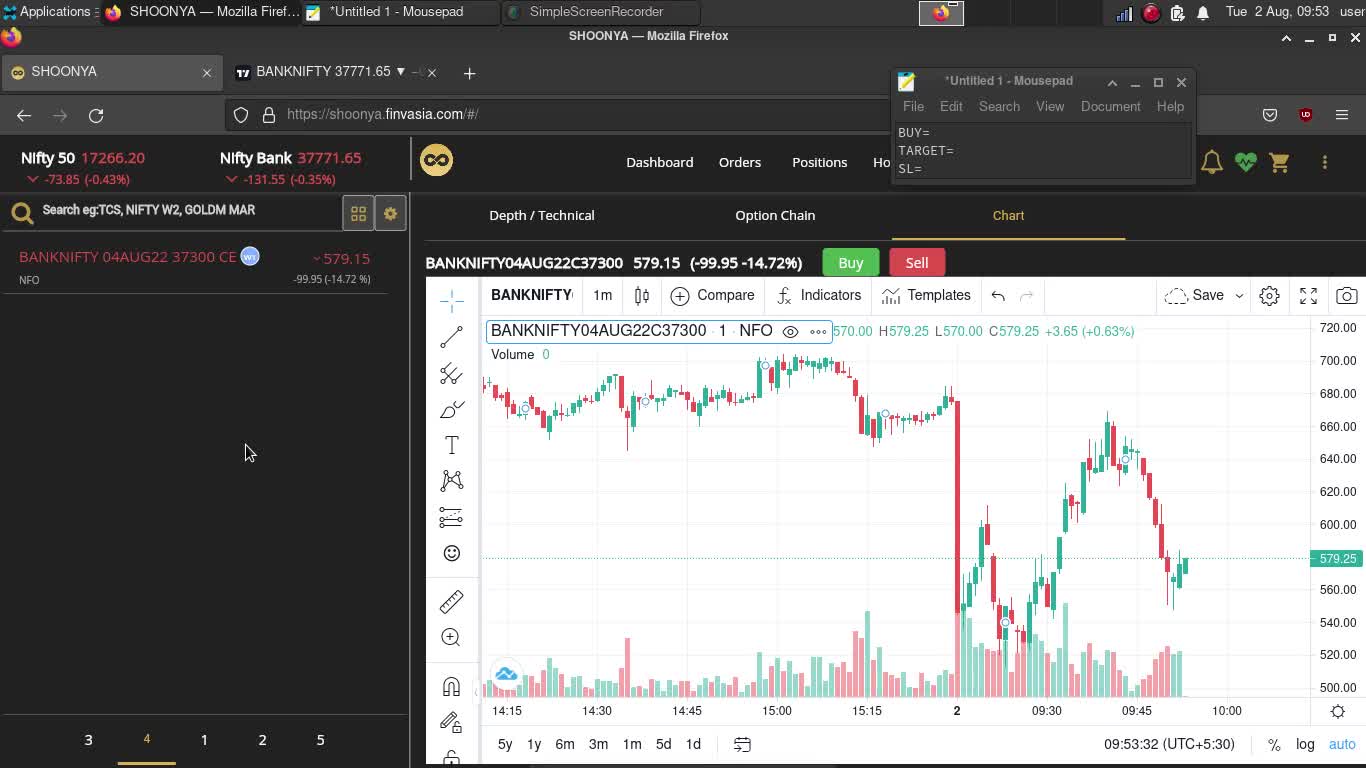Open chart settings gear in top toolbar
Viewport: 1366px width, 768px height.
click(x=1269, y=295)
